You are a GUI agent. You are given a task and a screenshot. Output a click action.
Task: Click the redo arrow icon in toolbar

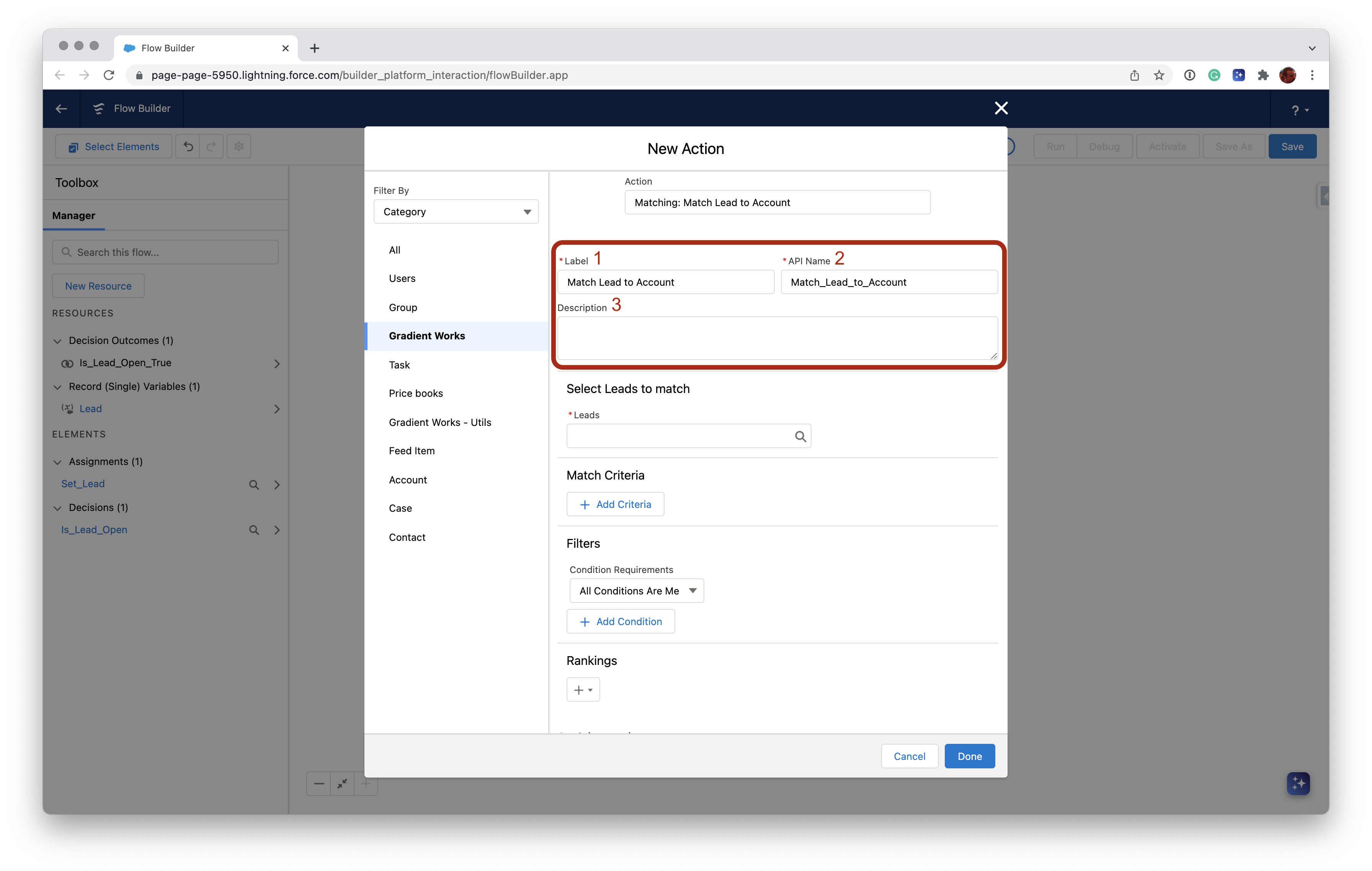[211, 146]
